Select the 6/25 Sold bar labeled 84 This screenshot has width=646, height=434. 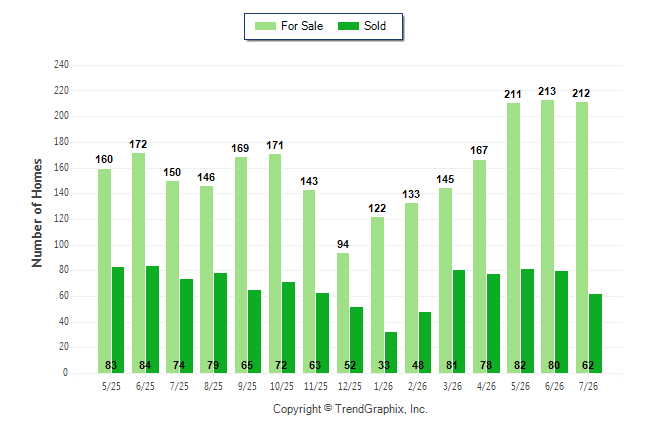click(x=152, y=319)
